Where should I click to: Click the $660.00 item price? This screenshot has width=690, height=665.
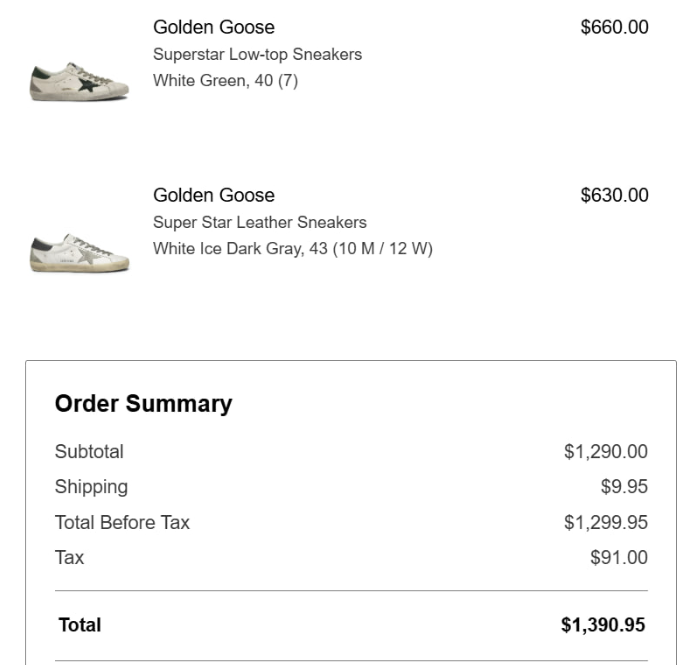click(x=614, y=27)
